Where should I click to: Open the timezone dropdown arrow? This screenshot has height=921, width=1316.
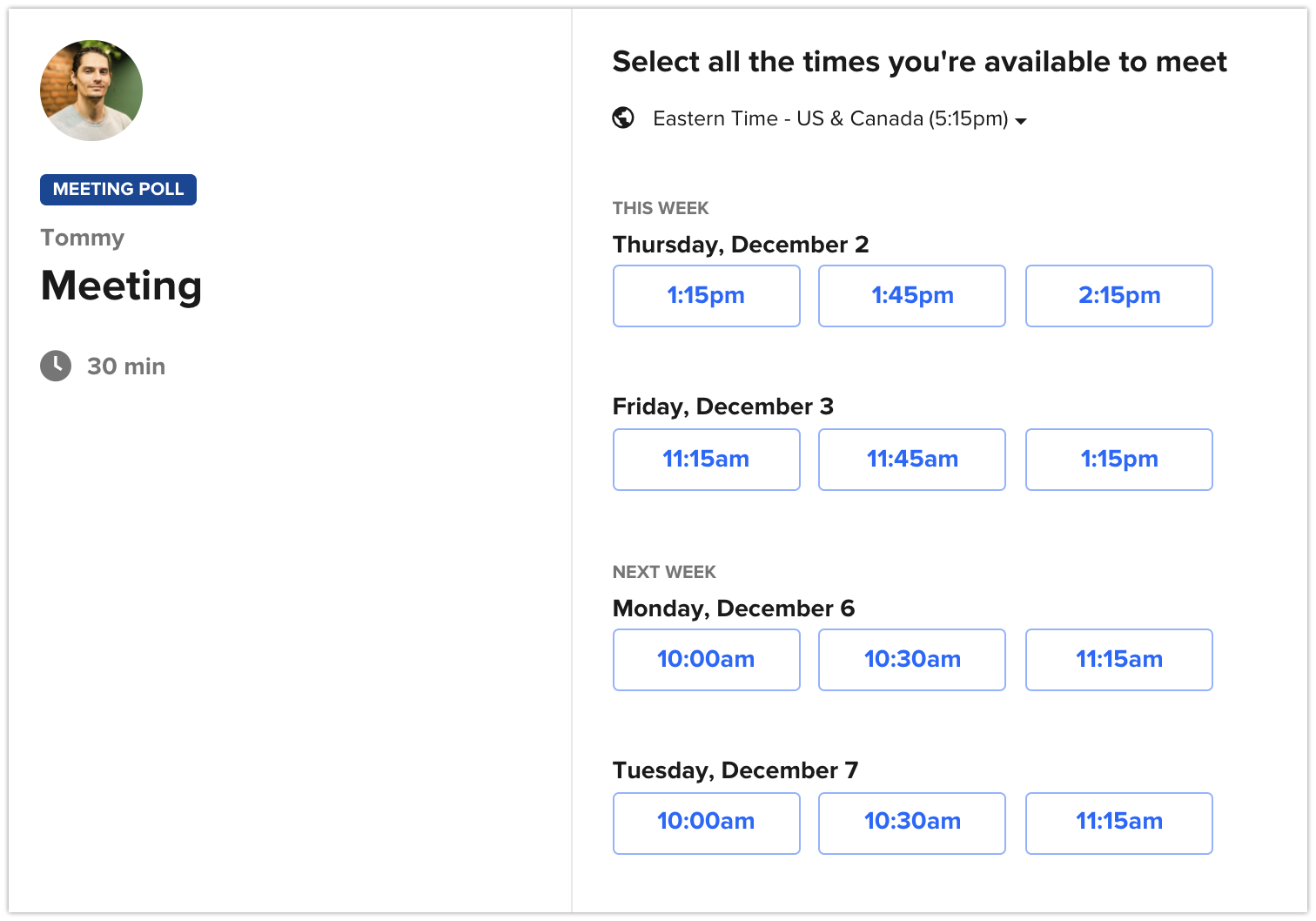[1022, 121]
